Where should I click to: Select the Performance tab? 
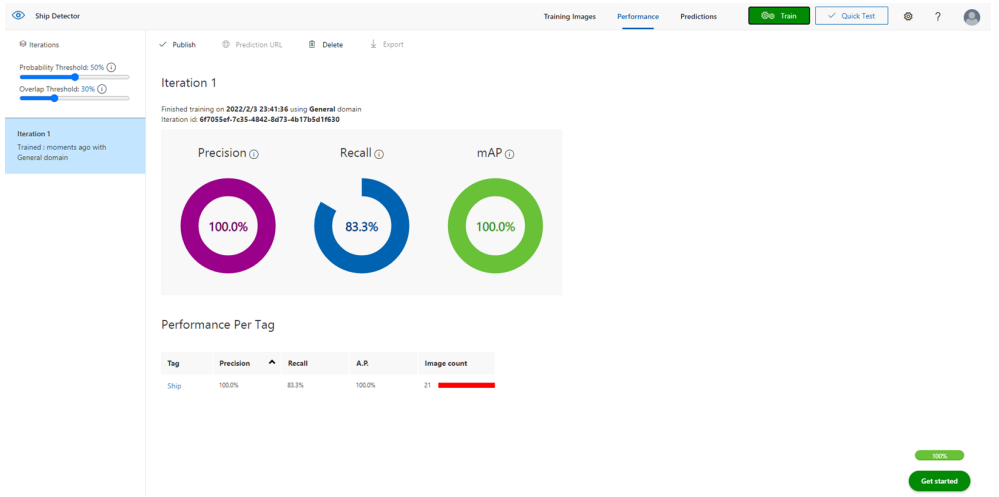tap(638, 17)
